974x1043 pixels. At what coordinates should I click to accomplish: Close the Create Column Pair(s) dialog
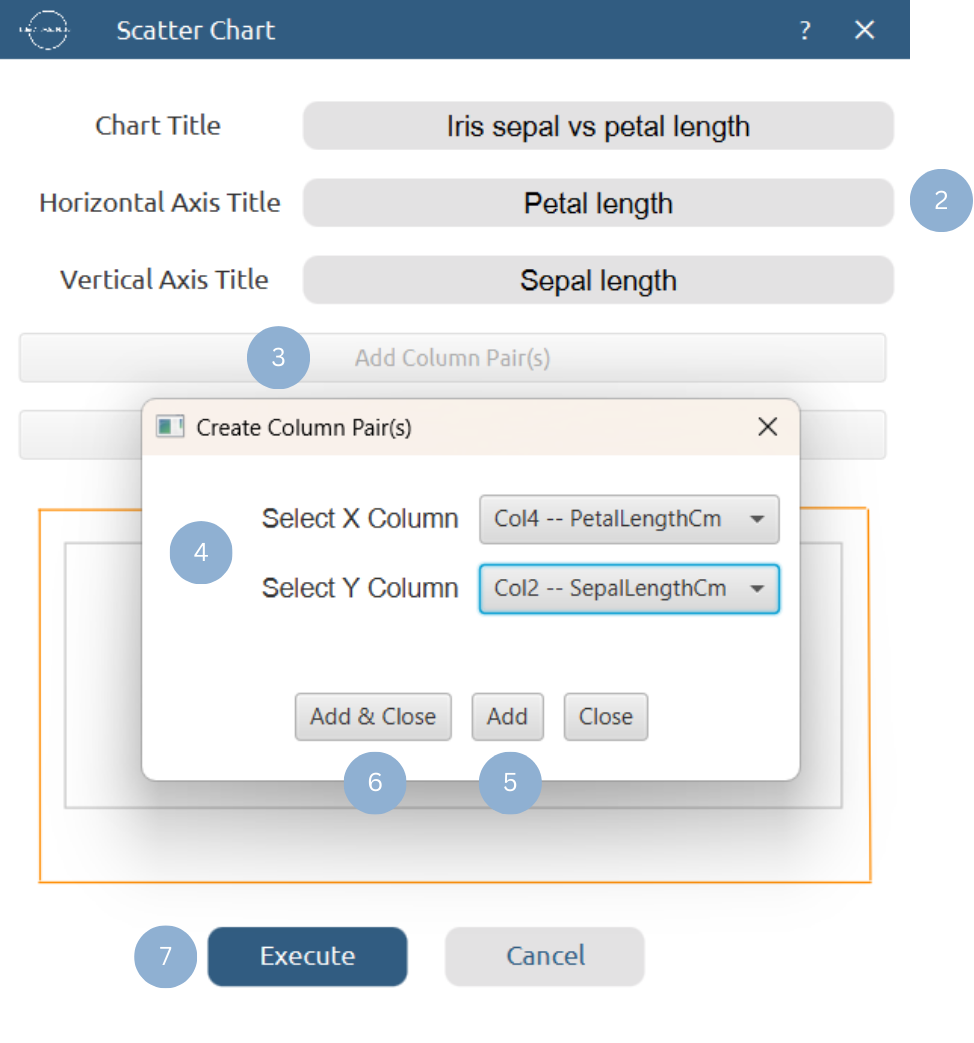tap(767, 426)
